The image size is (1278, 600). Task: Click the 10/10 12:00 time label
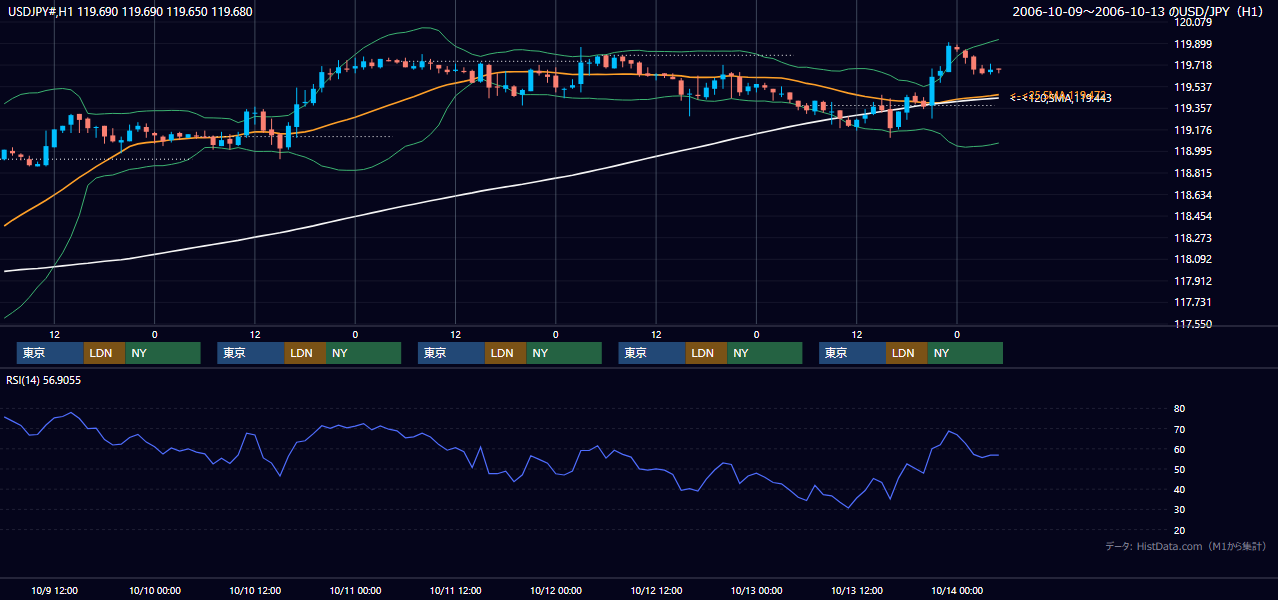[x=255, y=590]
